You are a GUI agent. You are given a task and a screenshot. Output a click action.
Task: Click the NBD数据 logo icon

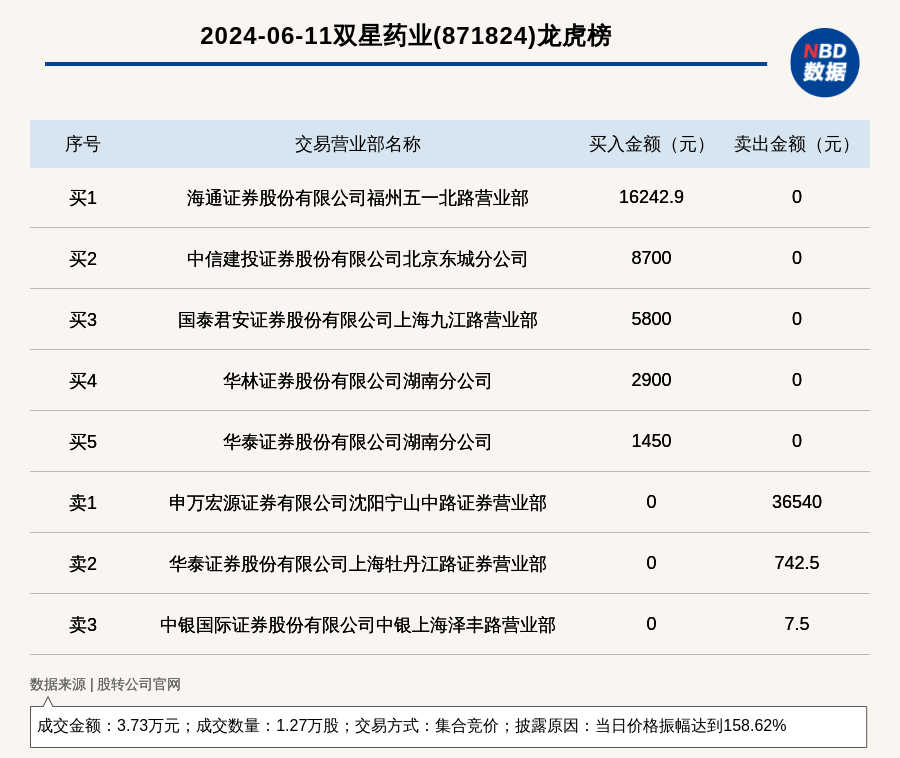(824, 63)
